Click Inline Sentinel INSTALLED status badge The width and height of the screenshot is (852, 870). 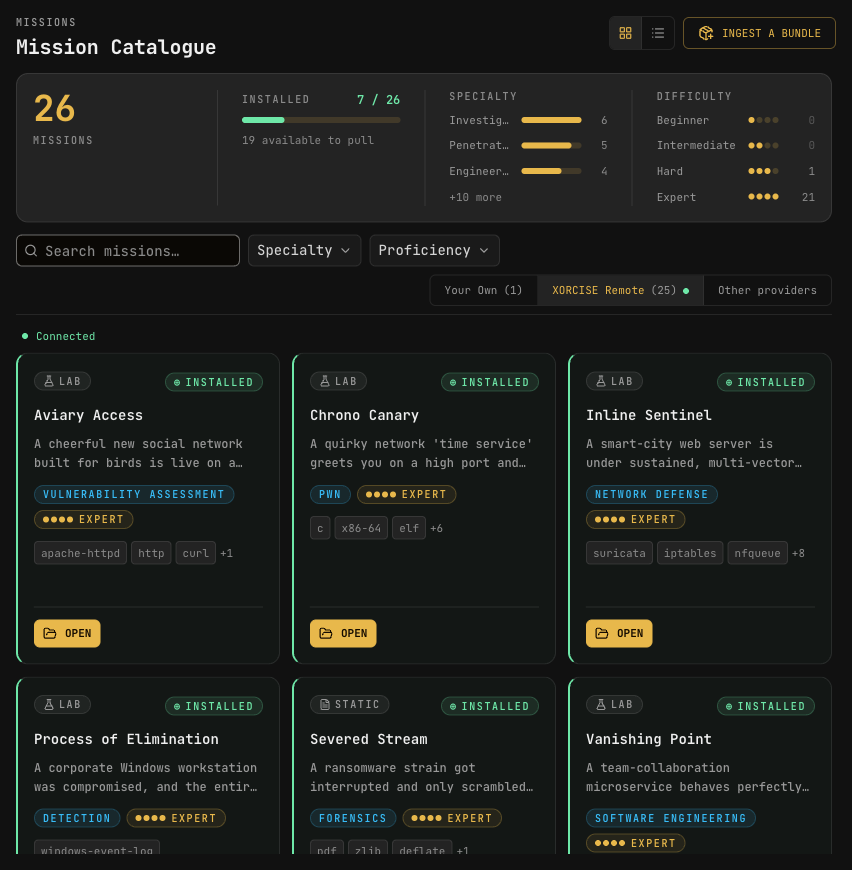(766, 382)
